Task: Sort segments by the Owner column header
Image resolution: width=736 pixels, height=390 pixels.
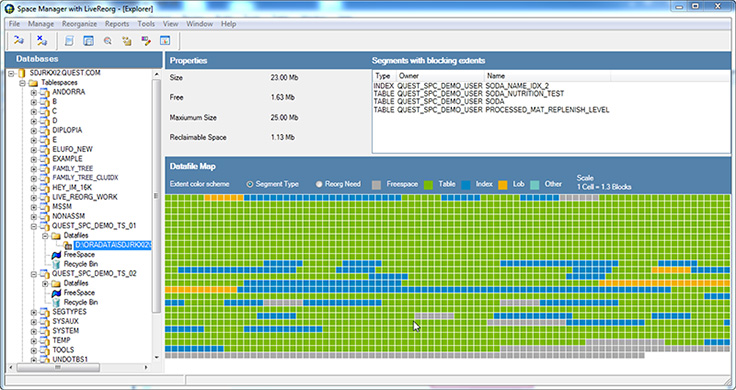Action: 440,76
